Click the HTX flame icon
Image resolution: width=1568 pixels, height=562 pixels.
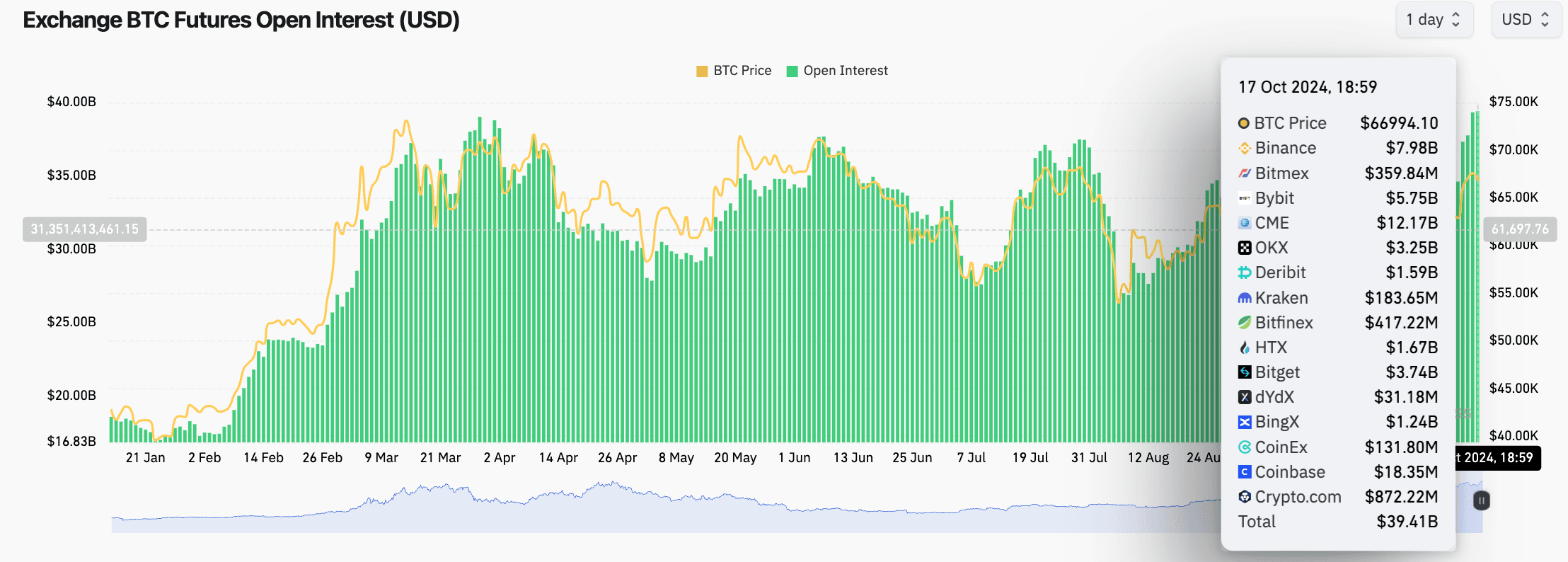[x=1245, y=348]
